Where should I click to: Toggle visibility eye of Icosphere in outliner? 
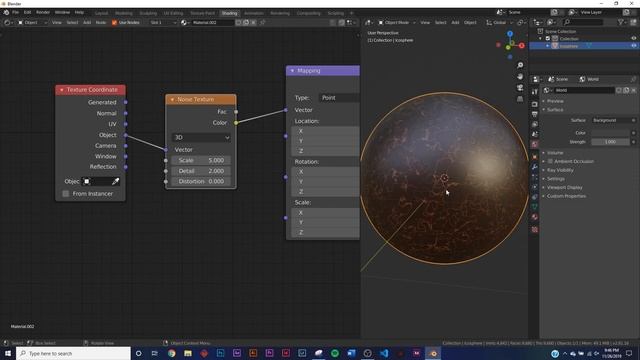click(x=633, y=46)
